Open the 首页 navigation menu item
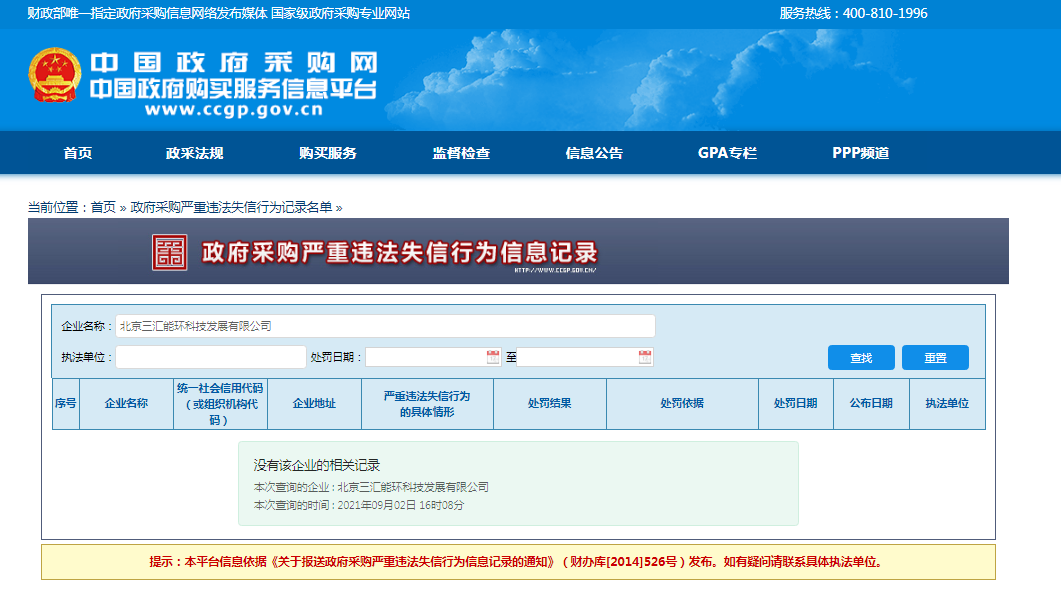The height and width of the screenshot is (591, 1061). point(78,153)
